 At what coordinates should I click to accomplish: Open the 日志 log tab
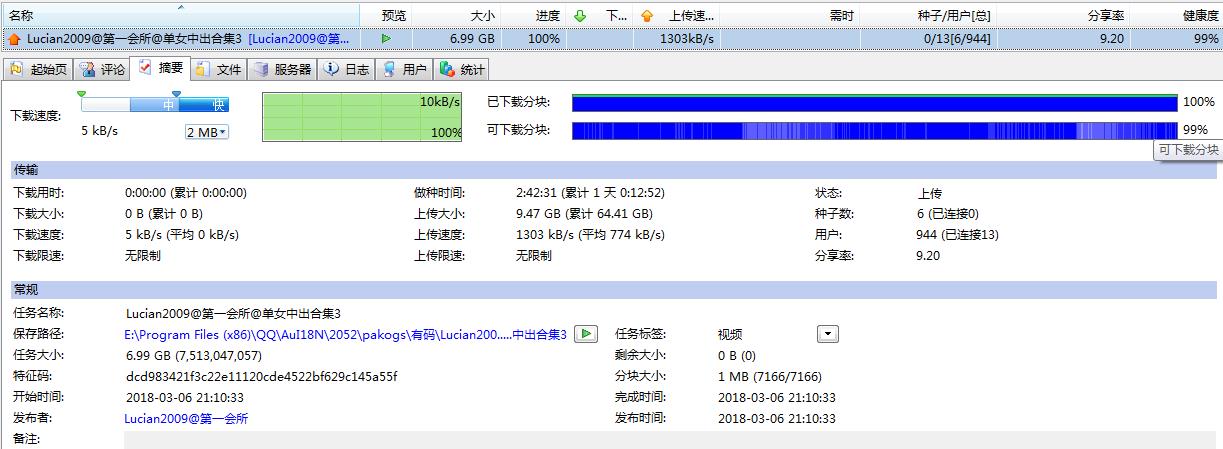(347, 70)
